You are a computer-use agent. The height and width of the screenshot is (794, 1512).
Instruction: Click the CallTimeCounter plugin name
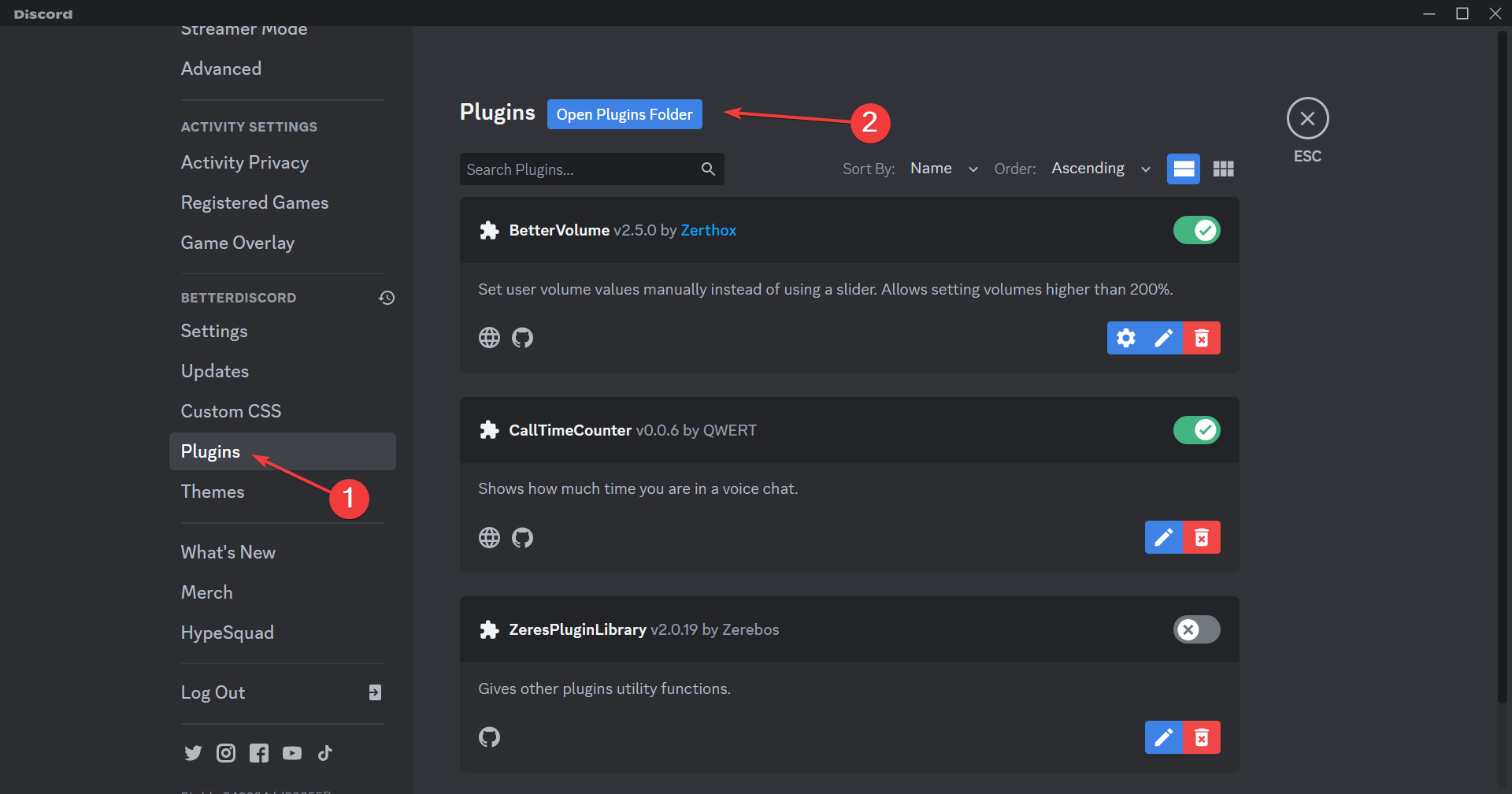570,430
